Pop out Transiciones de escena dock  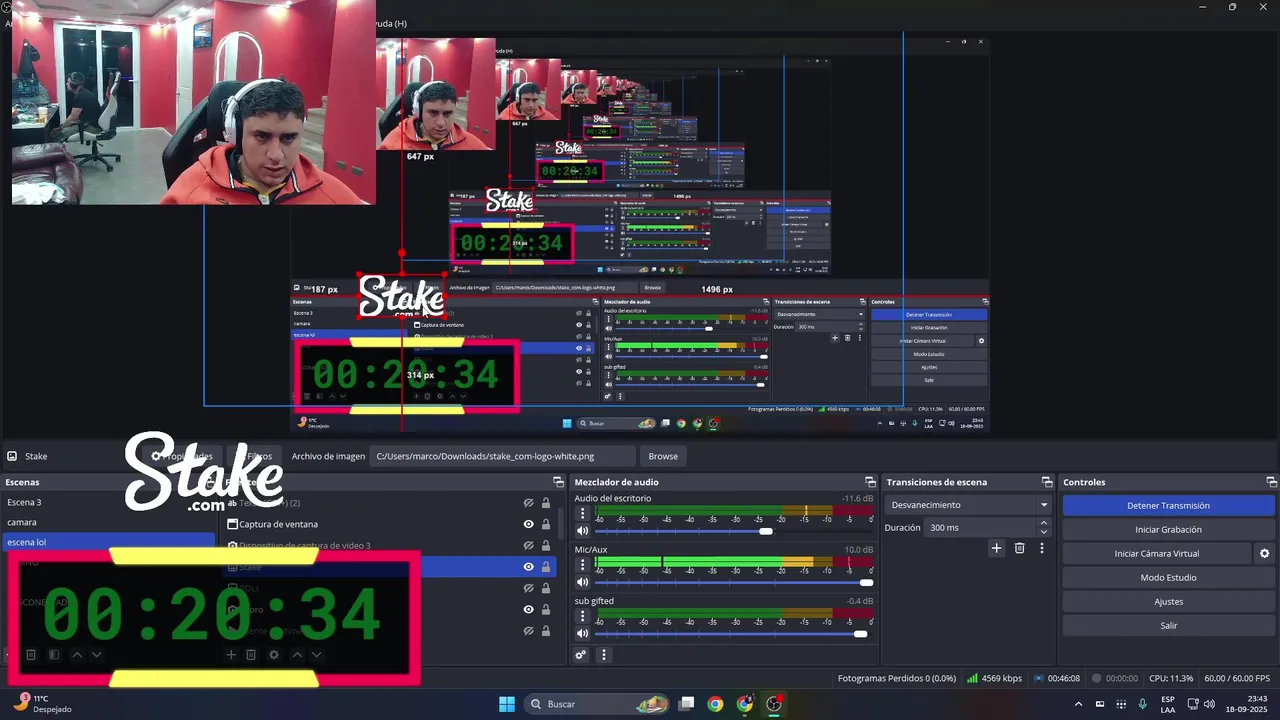(1047, 482)
